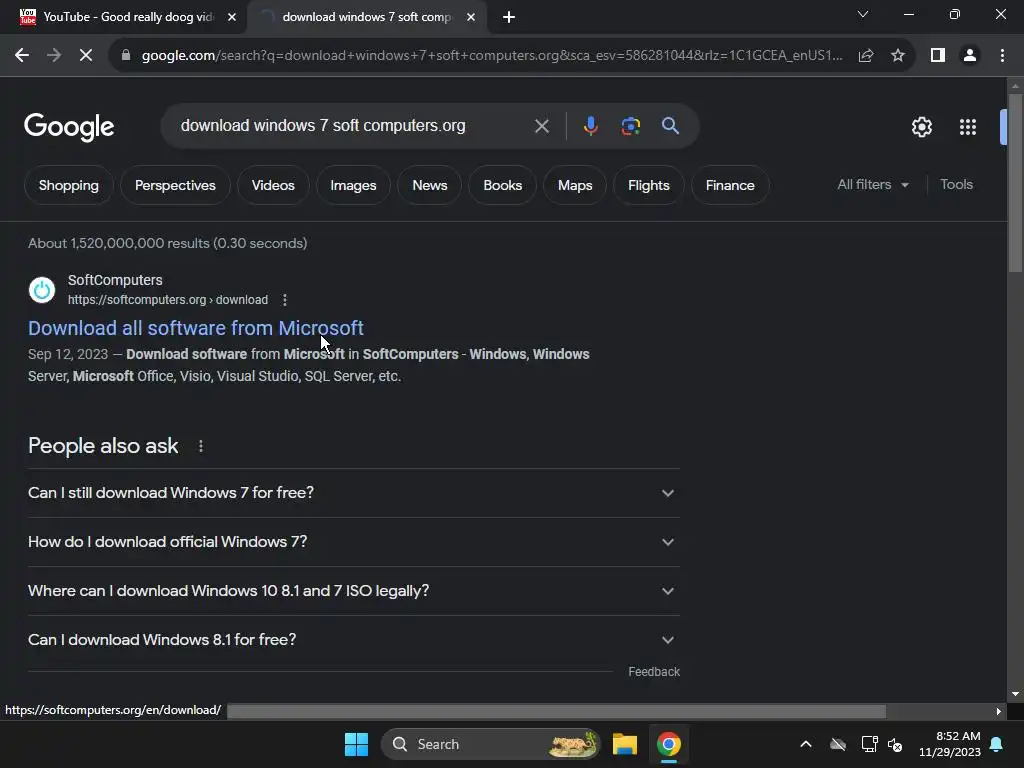
Task: Start voice search with microphone
Action: (x=590, y=126)
